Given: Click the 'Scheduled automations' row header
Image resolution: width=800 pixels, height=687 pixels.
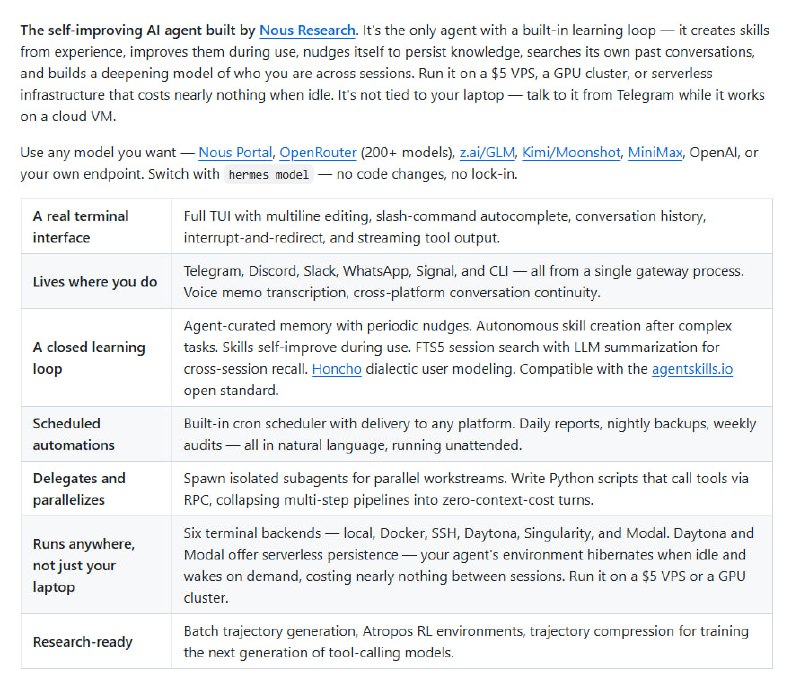Looking at the screenshot, I should [x=74, y=434].
